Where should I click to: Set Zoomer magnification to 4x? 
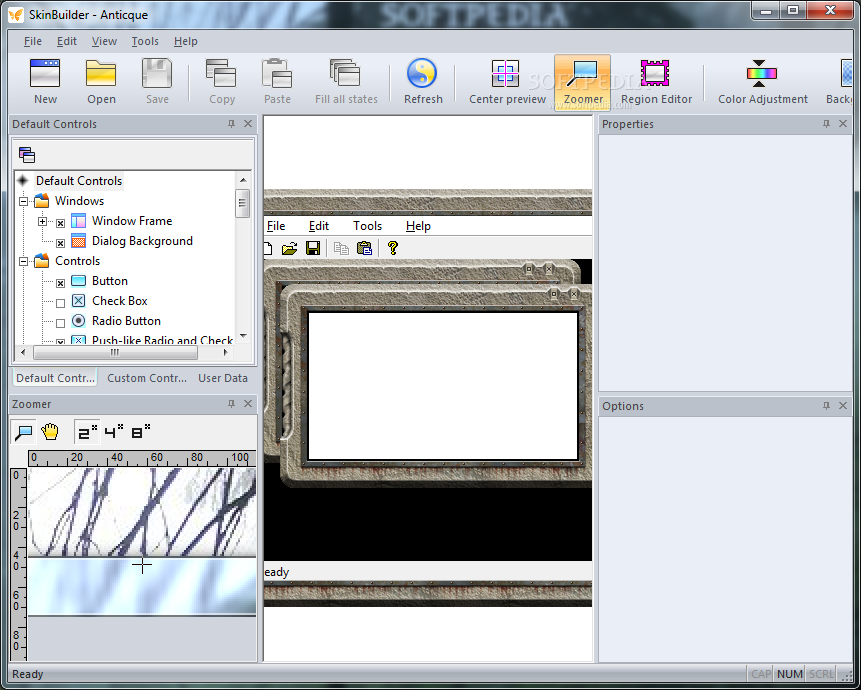pyautogui.click(x=113, y=433)
